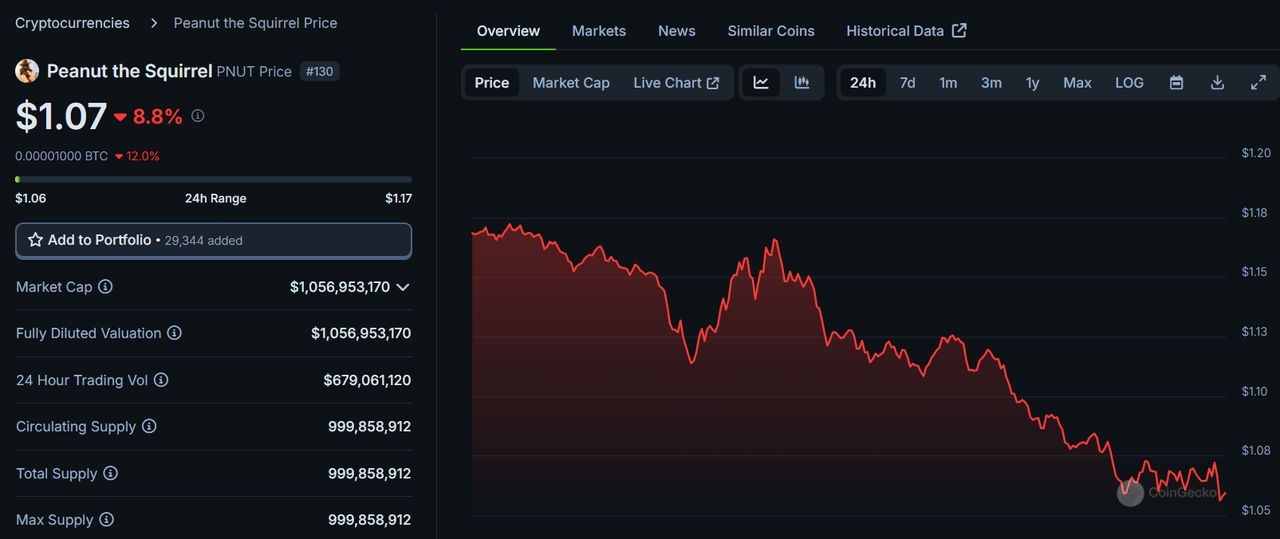Click the info icon next to 8.8% change
Image resolution: width=1280 pixels, height=539 pixels.
[x=198, y=116]
